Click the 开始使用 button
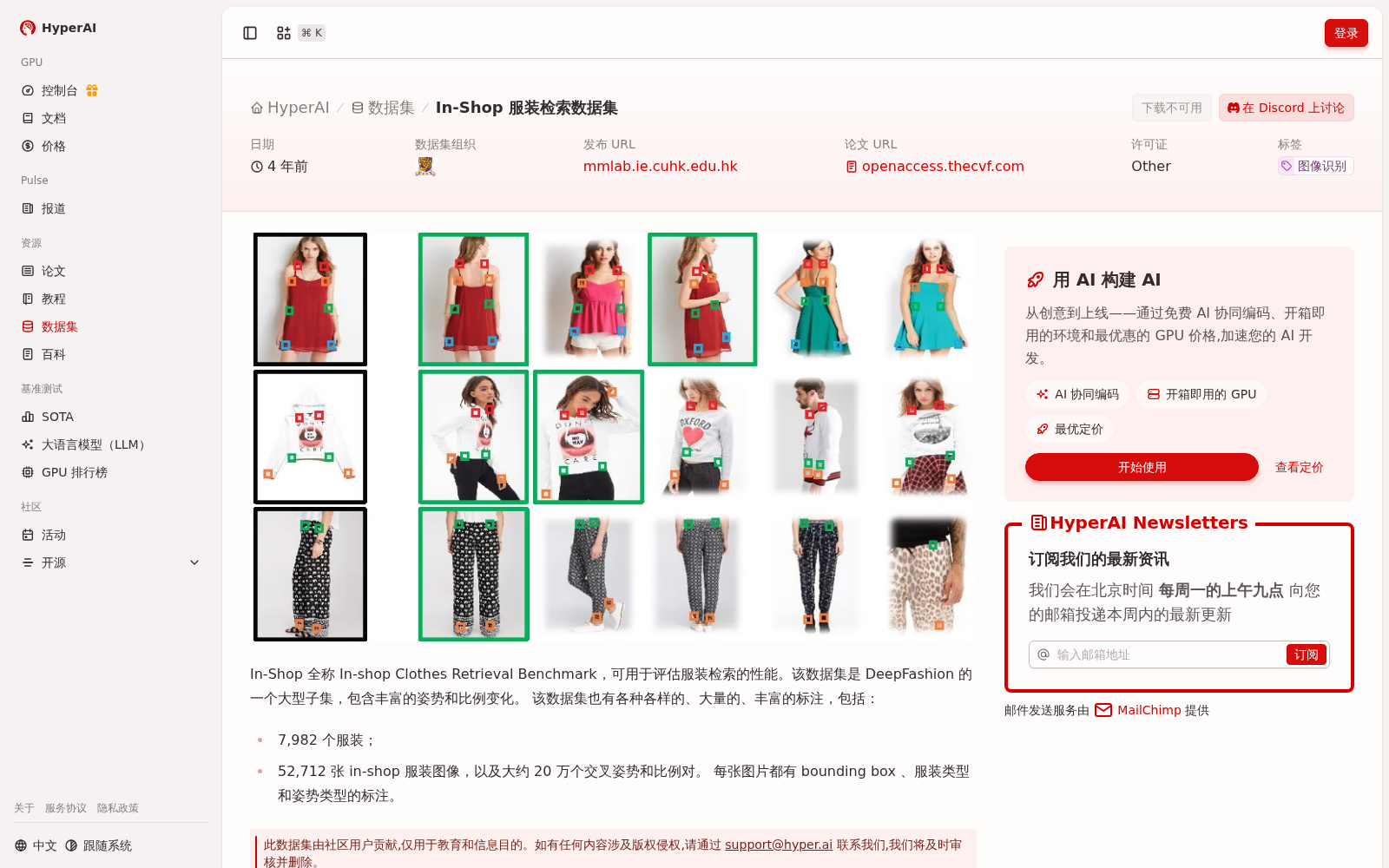This screenshot has height=868, width=1389. point(1142,467)
